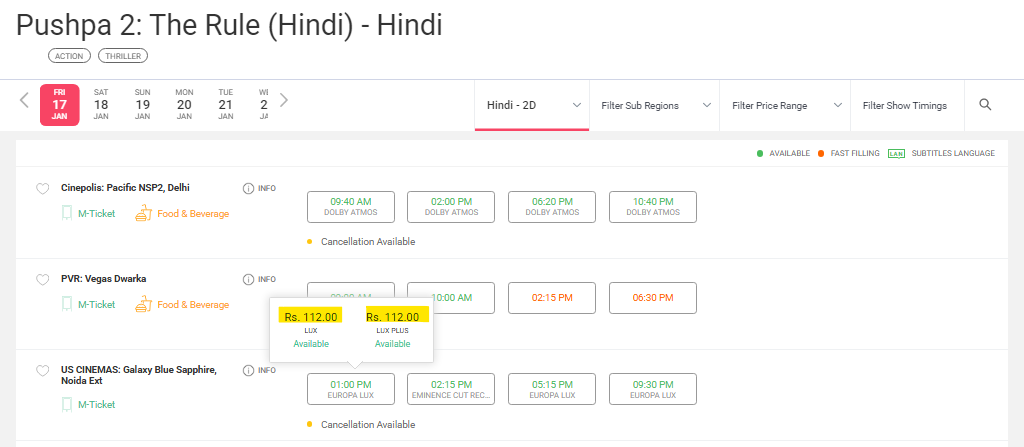Image resolution: width=1024 pixels, height=447 pixels.
Task: Open info icon for US Cinemas Galaxy
Action: coord(248,371)
